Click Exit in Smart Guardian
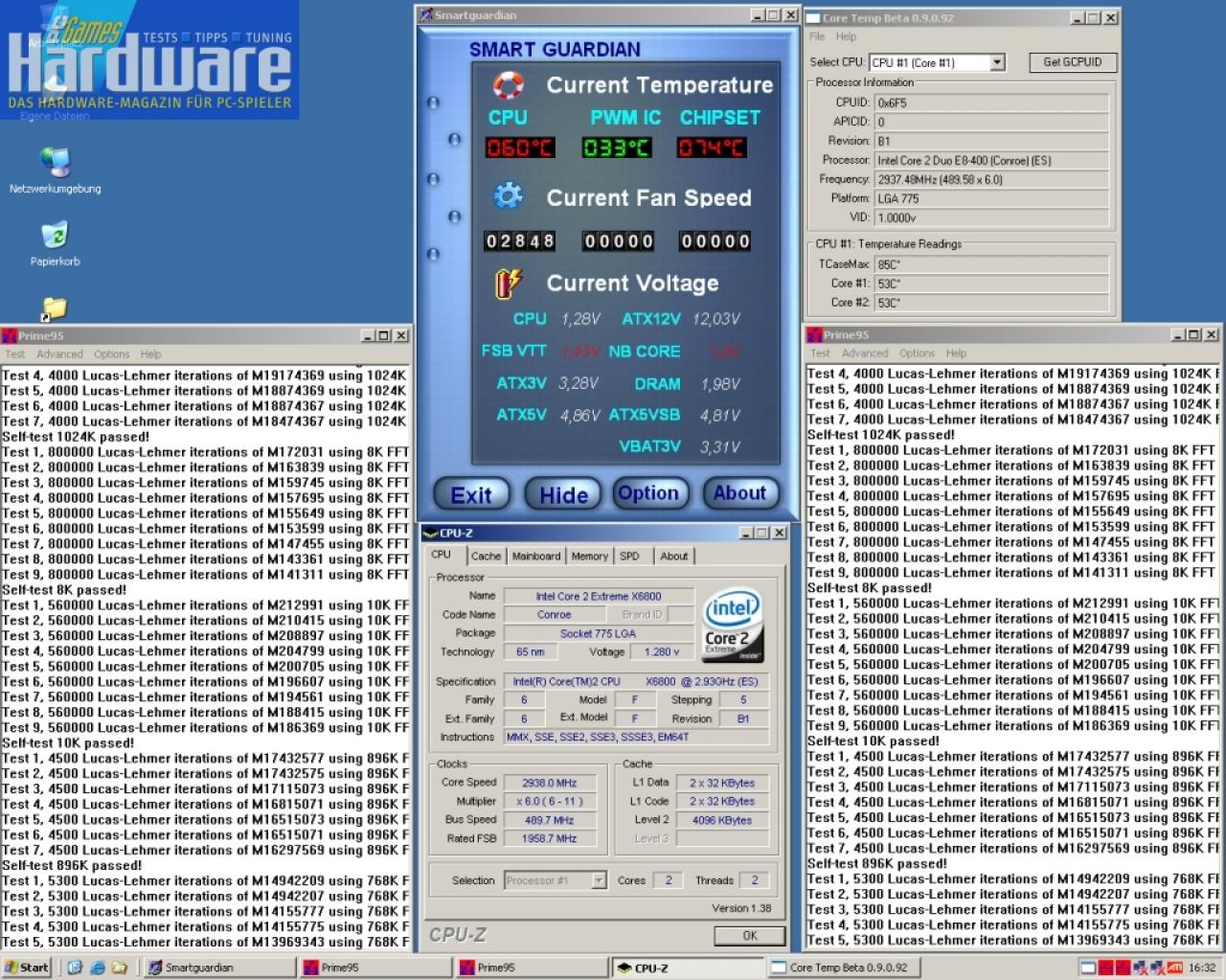 (471, 494)
